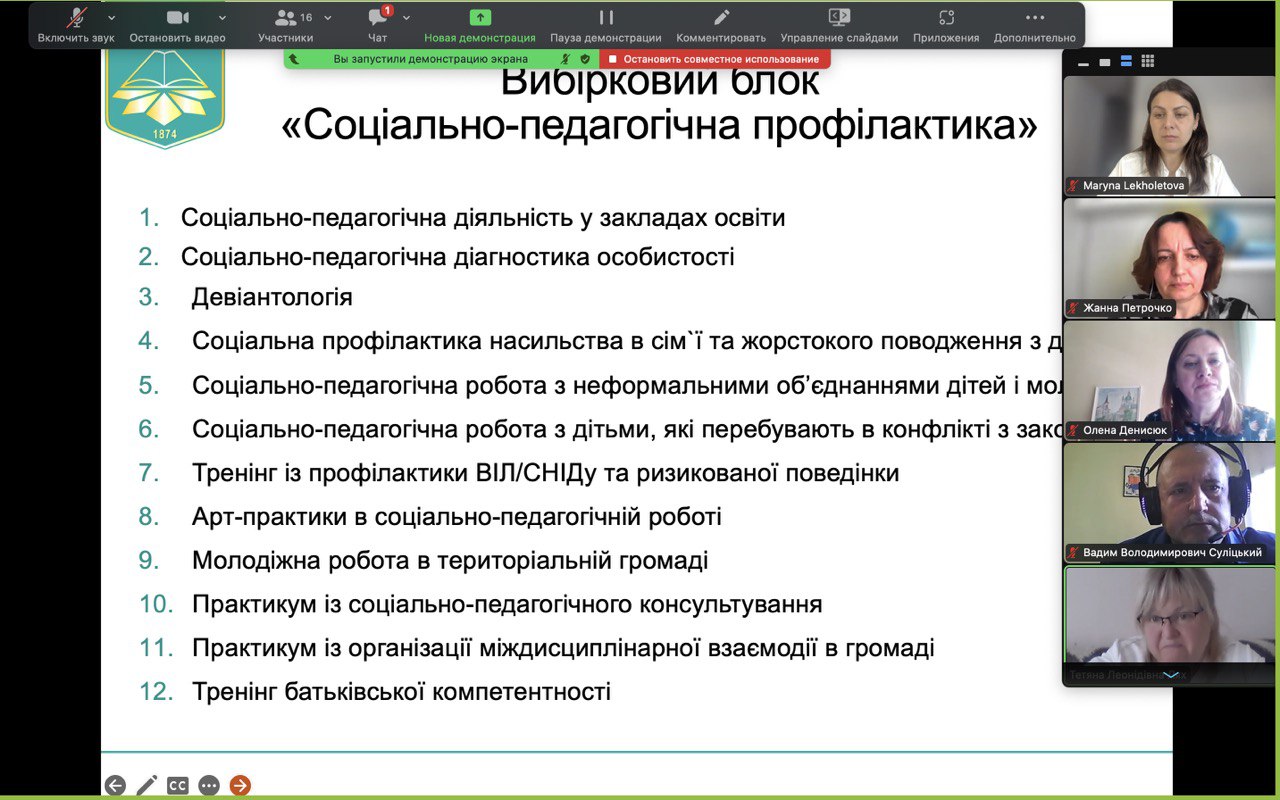Expand audio options arrow beside microphone
The image size is (1280, 800).
tap(111, 18)
